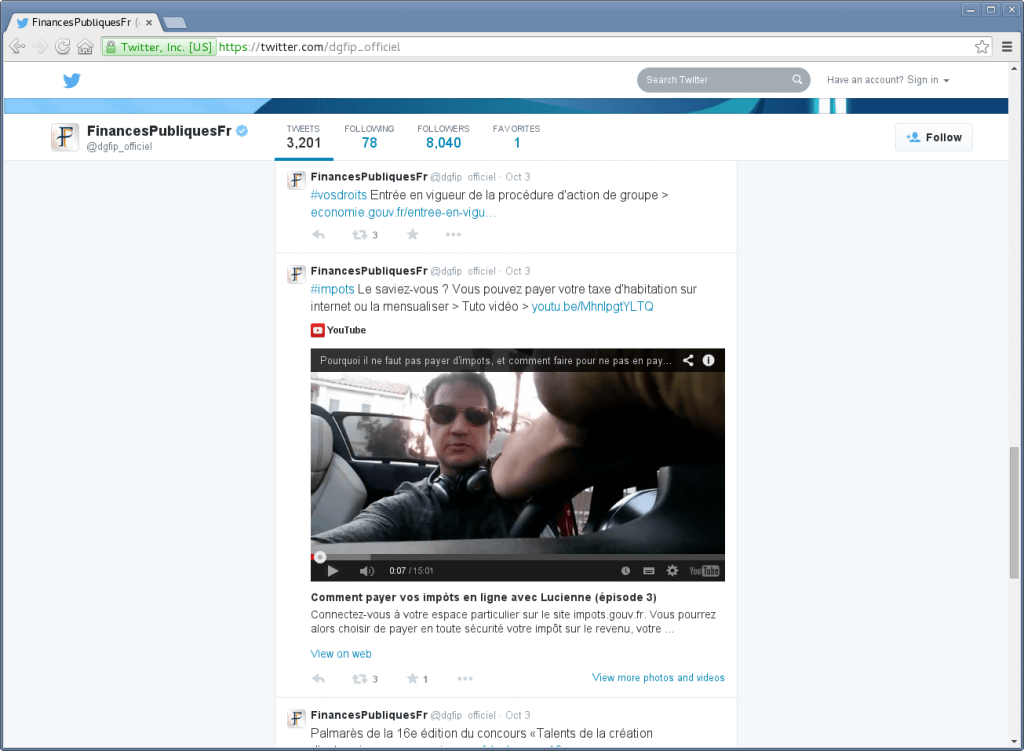Viewport: 1024px width, 751px height.
Task: Click the @dgfip_officiel handle under profile name
Action: coord(120,146)
